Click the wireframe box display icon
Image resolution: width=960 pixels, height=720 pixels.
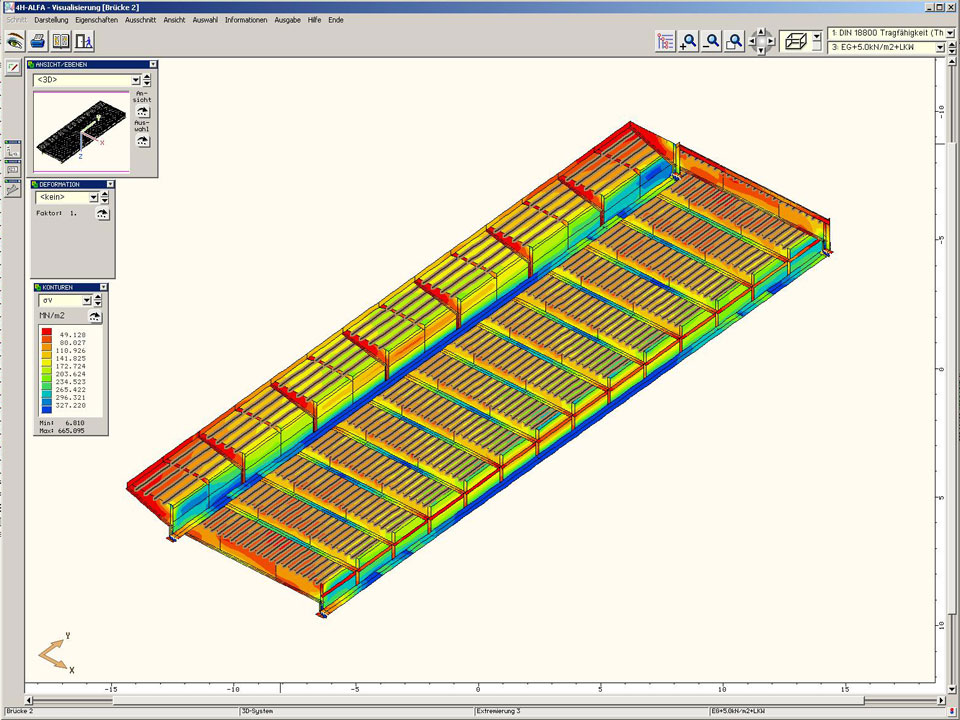[797, 41]
